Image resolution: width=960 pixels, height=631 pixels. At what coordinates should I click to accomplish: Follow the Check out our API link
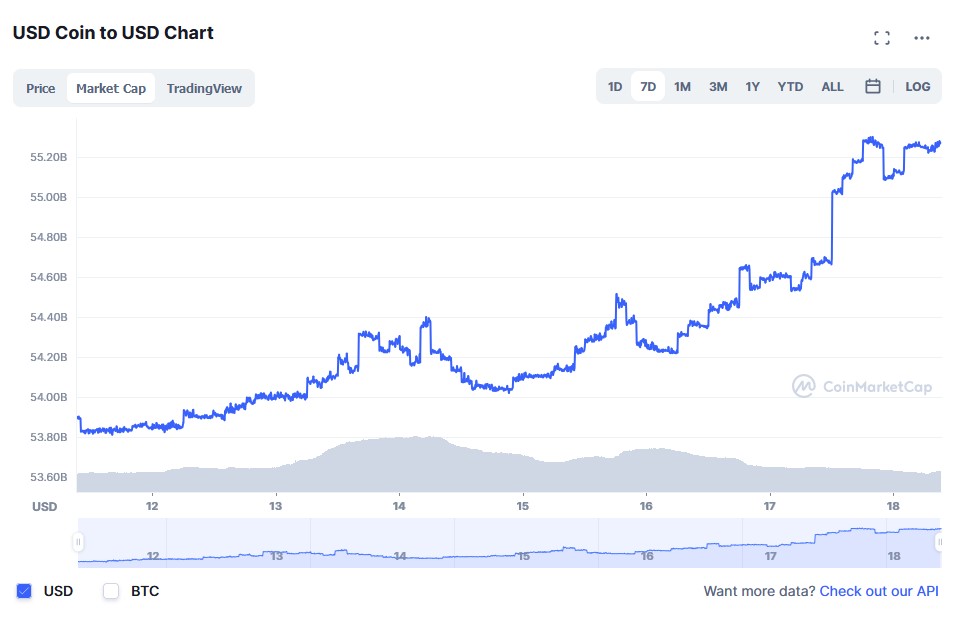tap(879, 591)
